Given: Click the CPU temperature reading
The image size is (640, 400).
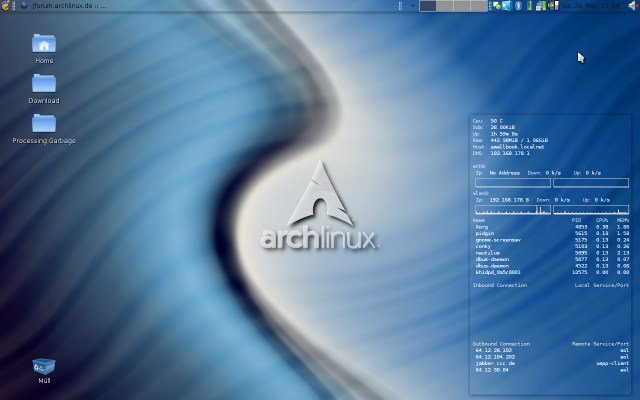Looking at the screenshot, I should click(496, 121).
